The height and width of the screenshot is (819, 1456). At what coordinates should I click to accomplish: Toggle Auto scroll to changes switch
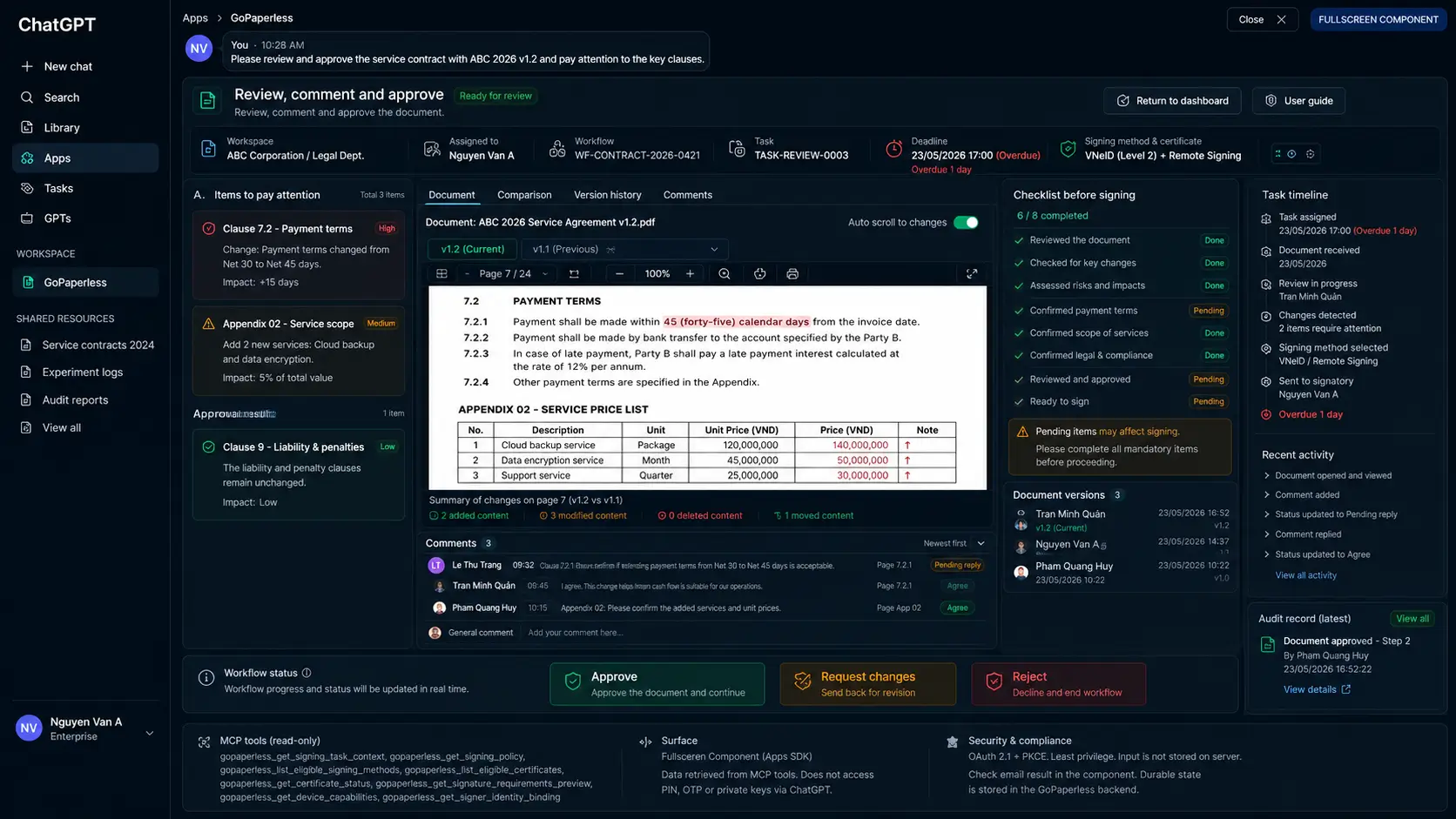click(x=966, y=223)
